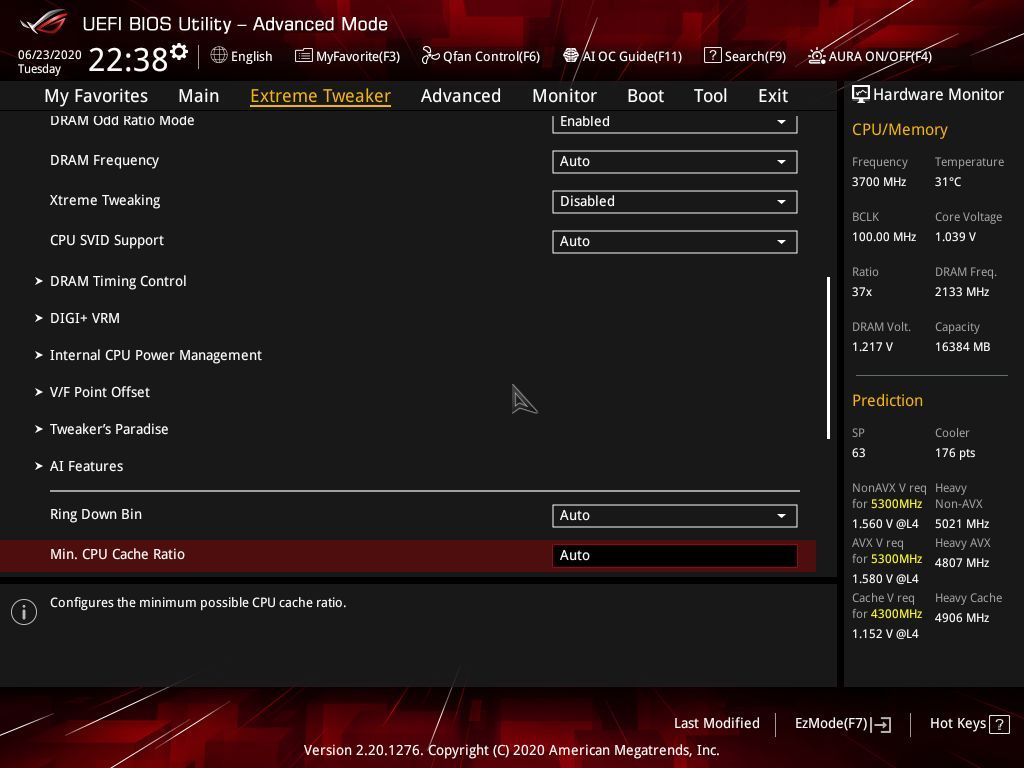Open the clock settings gear icon
The width and height of the screenshot is (1024, 768).
pos(179,52)
